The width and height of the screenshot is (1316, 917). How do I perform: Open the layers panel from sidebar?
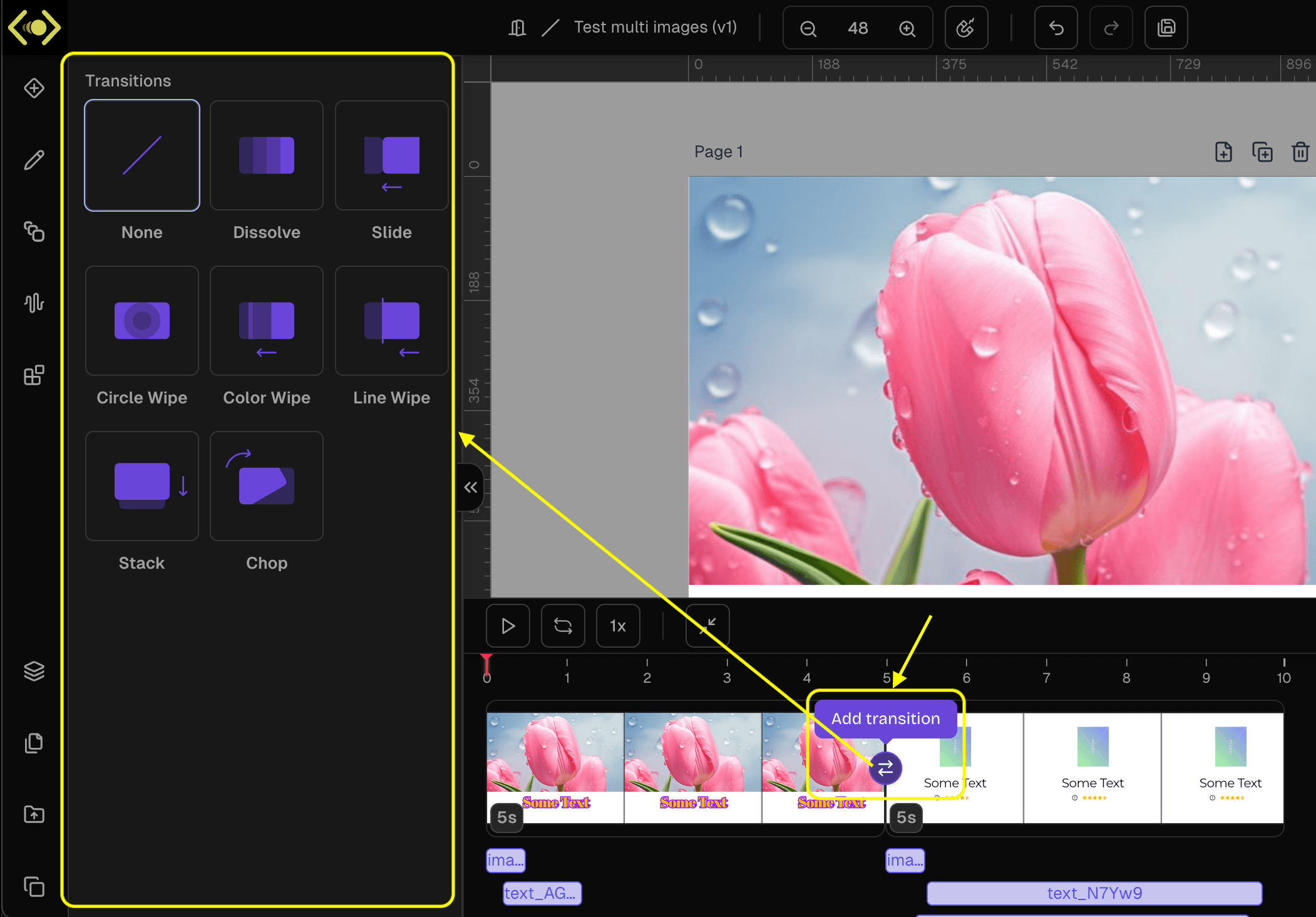tap(34, 671)
